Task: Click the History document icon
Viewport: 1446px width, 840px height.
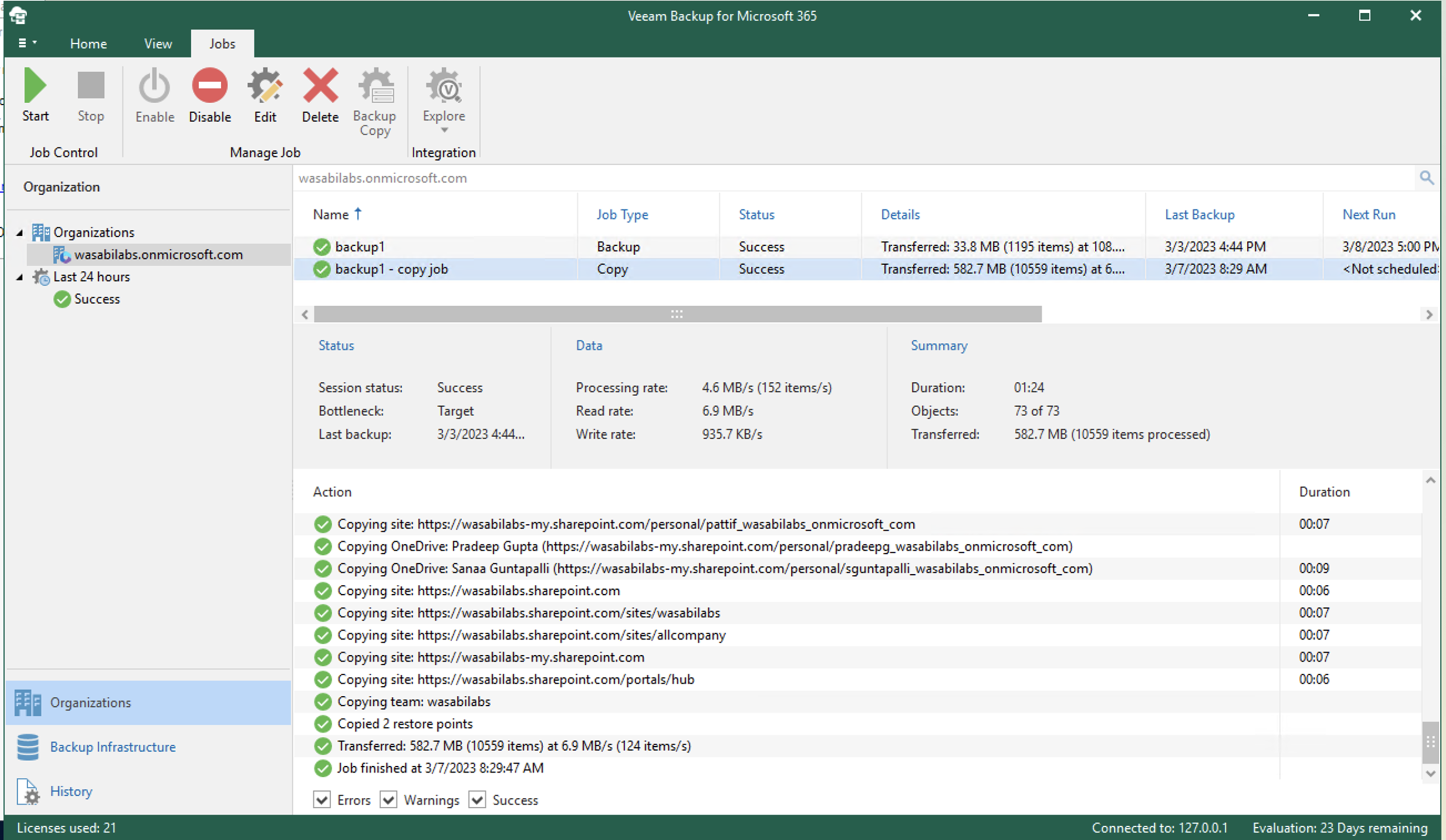Action: point(28,792)
